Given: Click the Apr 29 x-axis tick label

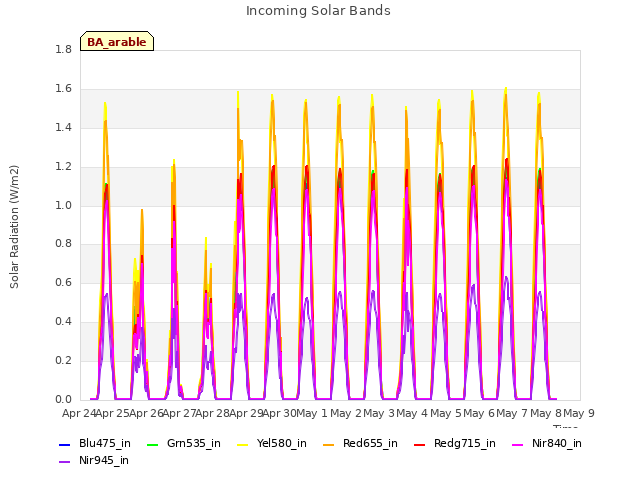Looking at the screenshot, I should 246,413.
